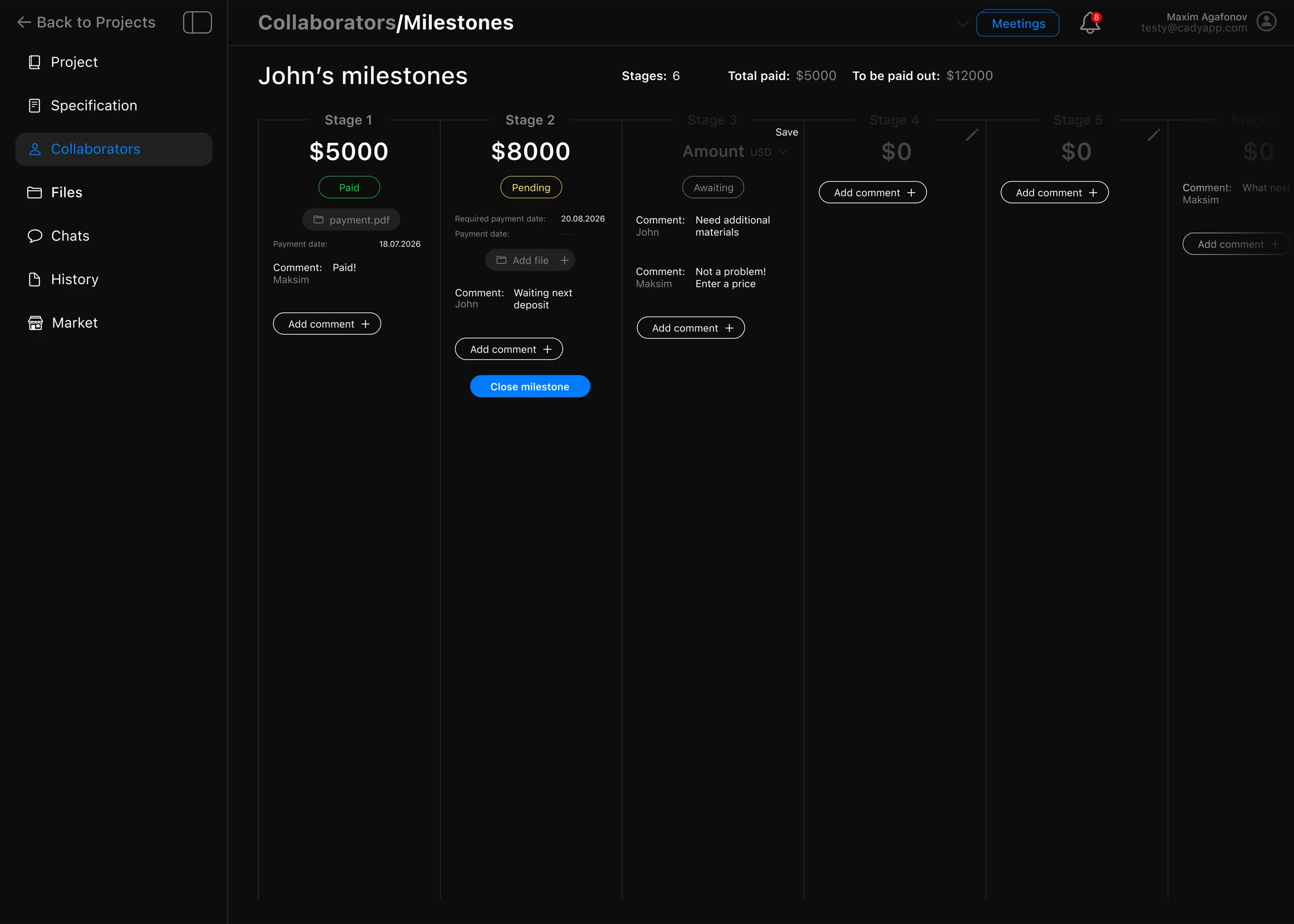Screen dimensions: 1294x924
Task: Expand the chevron next to Meetings
Action: pyautogui.click(x=962, y=24)
